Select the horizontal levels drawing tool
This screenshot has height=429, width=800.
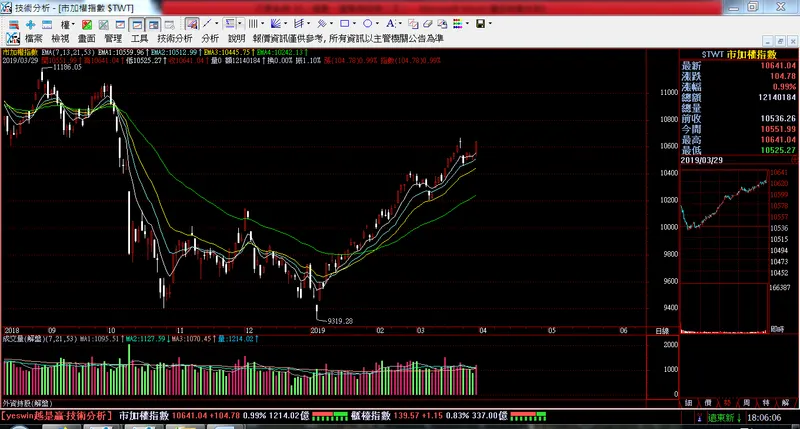pos(230,23)
